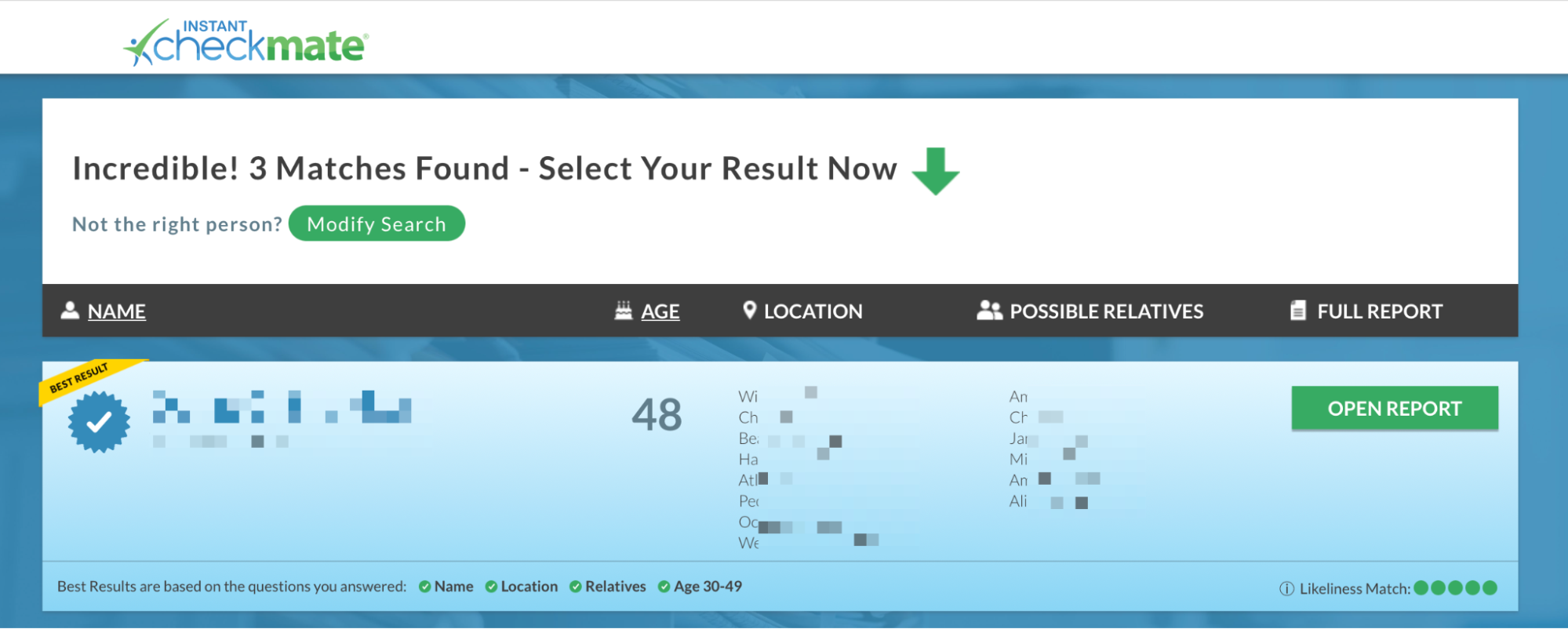Image resolution: width=1568 pixels, height=629 pixels.
Task: Click the info icon beside Likeliness Match
Action: [x=1286, y=588]
